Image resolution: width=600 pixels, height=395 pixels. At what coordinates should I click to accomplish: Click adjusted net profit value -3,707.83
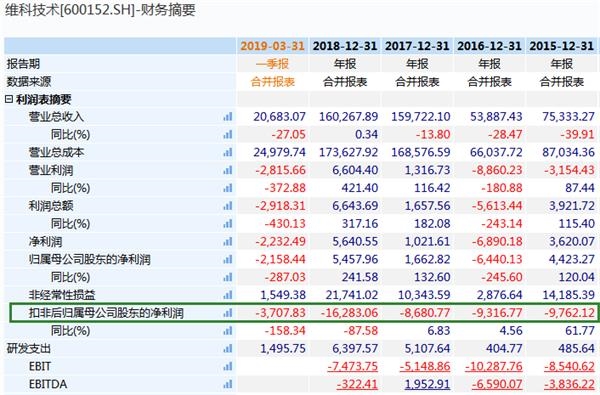[x=280, y=313]
